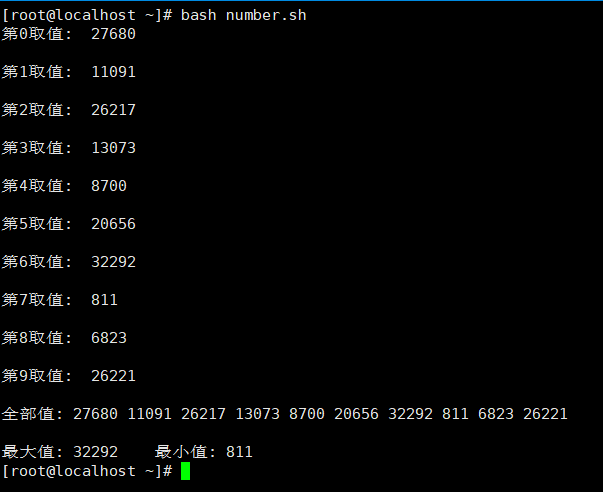Select the value 11091 in row 第1取值

coord(113,72)
